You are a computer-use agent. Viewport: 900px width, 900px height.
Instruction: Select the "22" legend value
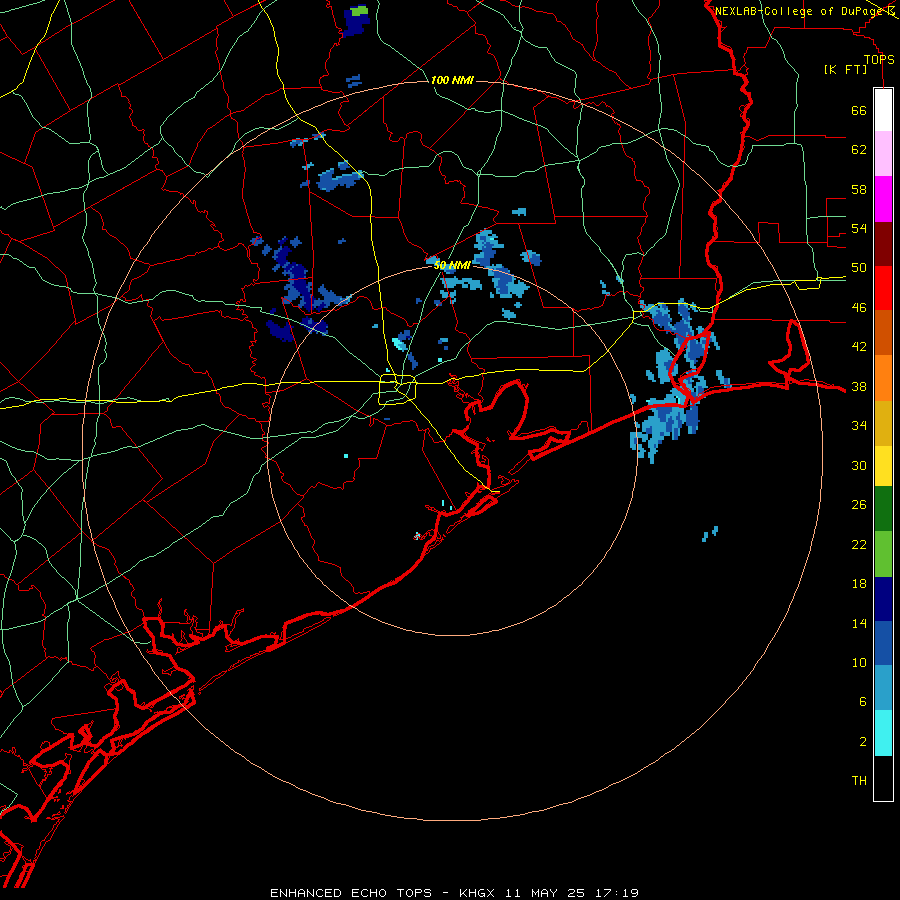tap(859, 544)
